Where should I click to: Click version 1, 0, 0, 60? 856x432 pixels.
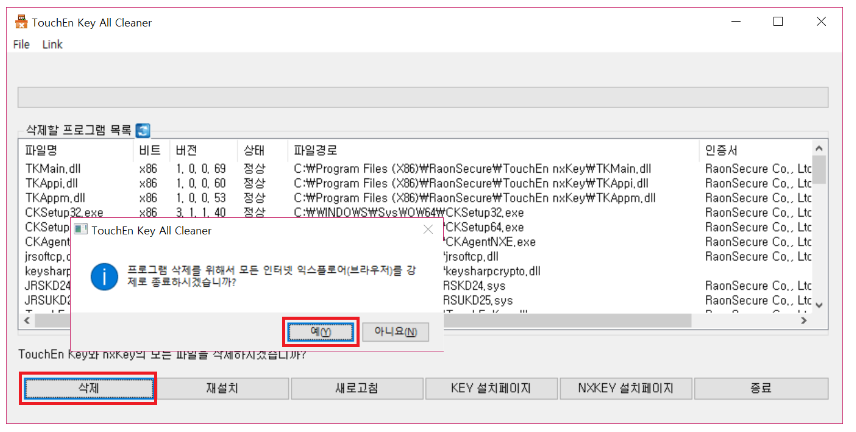[200, 184]
